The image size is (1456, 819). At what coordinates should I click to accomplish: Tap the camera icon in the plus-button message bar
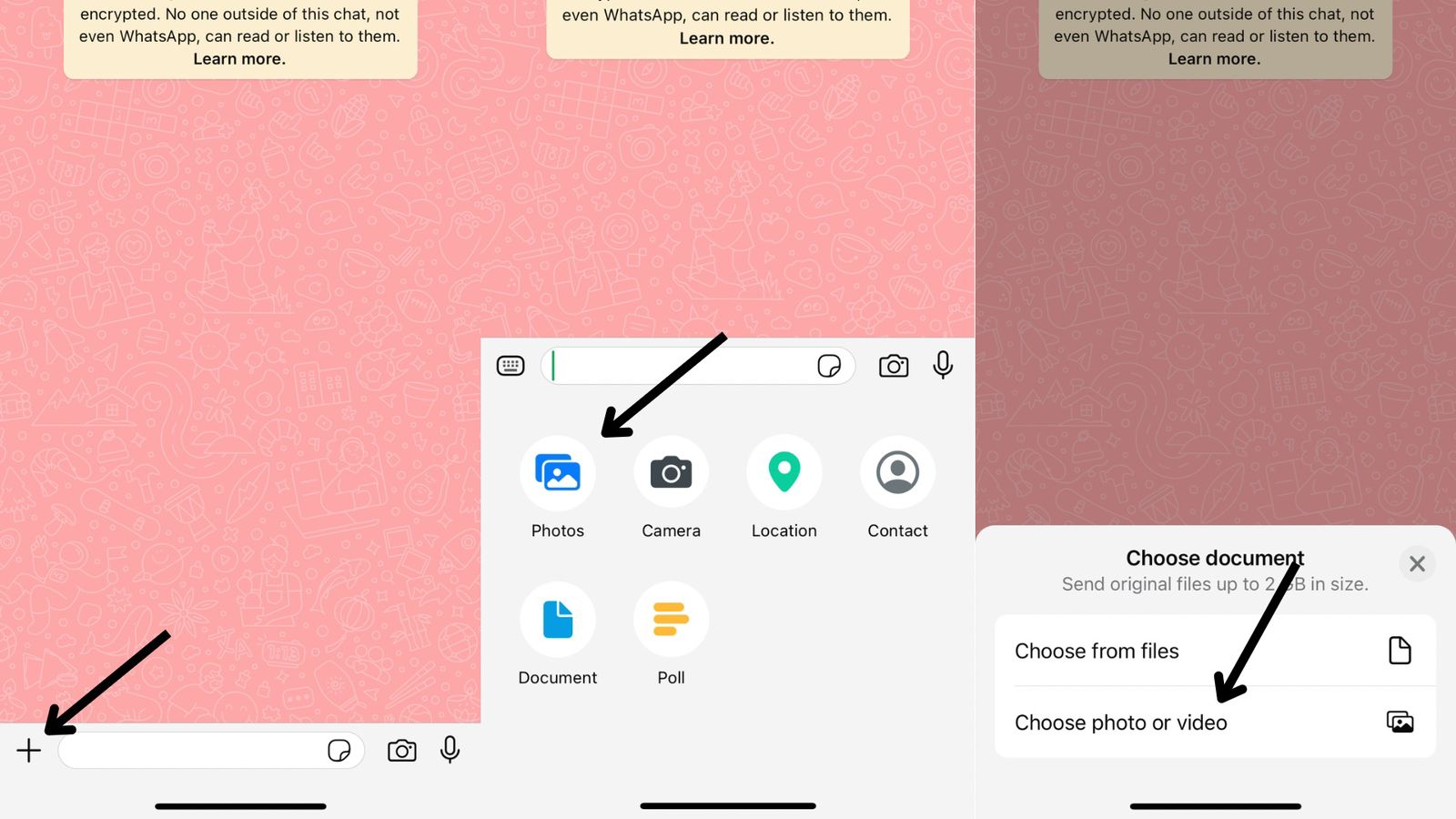pos(401,750)
